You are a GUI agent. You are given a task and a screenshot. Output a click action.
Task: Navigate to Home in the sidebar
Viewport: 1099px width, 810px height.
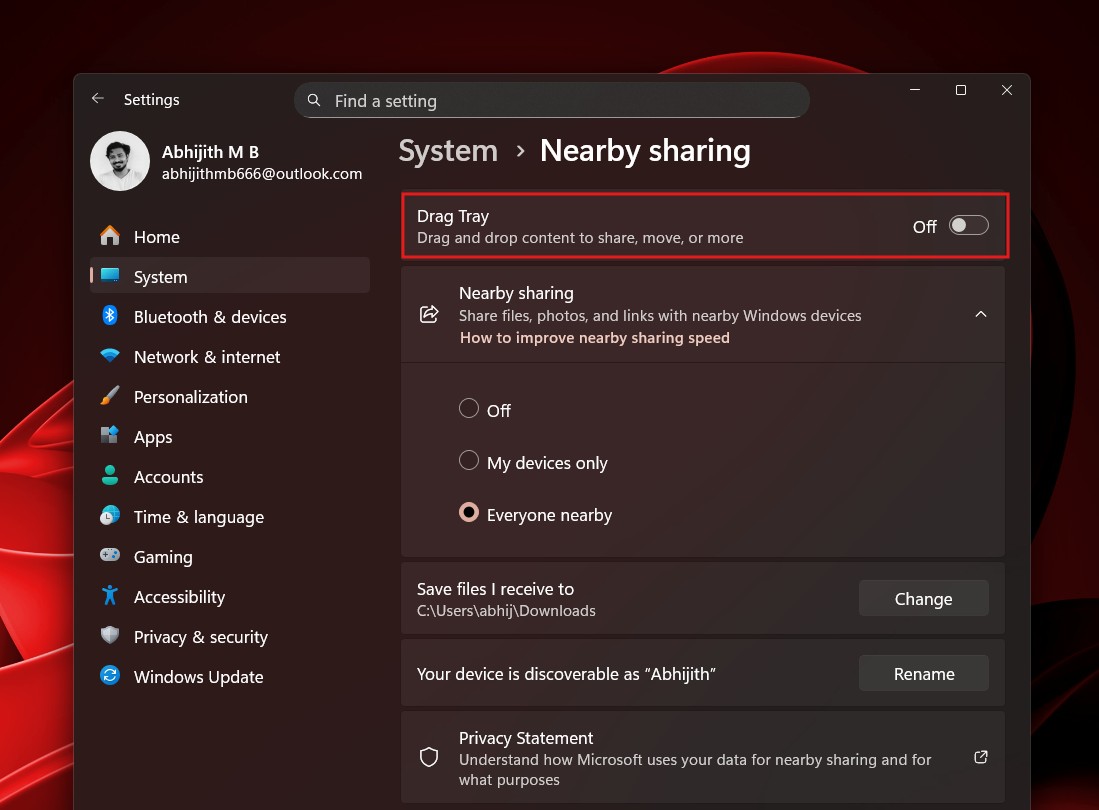[x=110, y=236]
